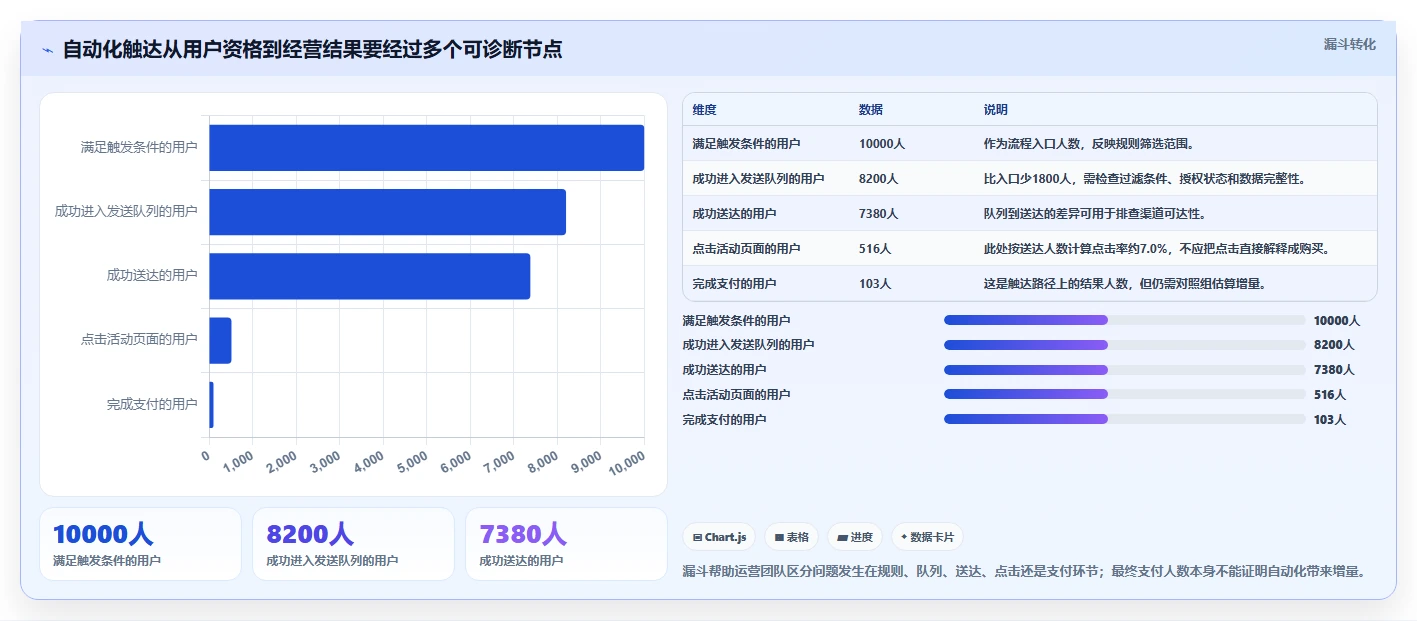Click the 漏斗转化 badge

pyautogui.click(x=1349, y=44)
